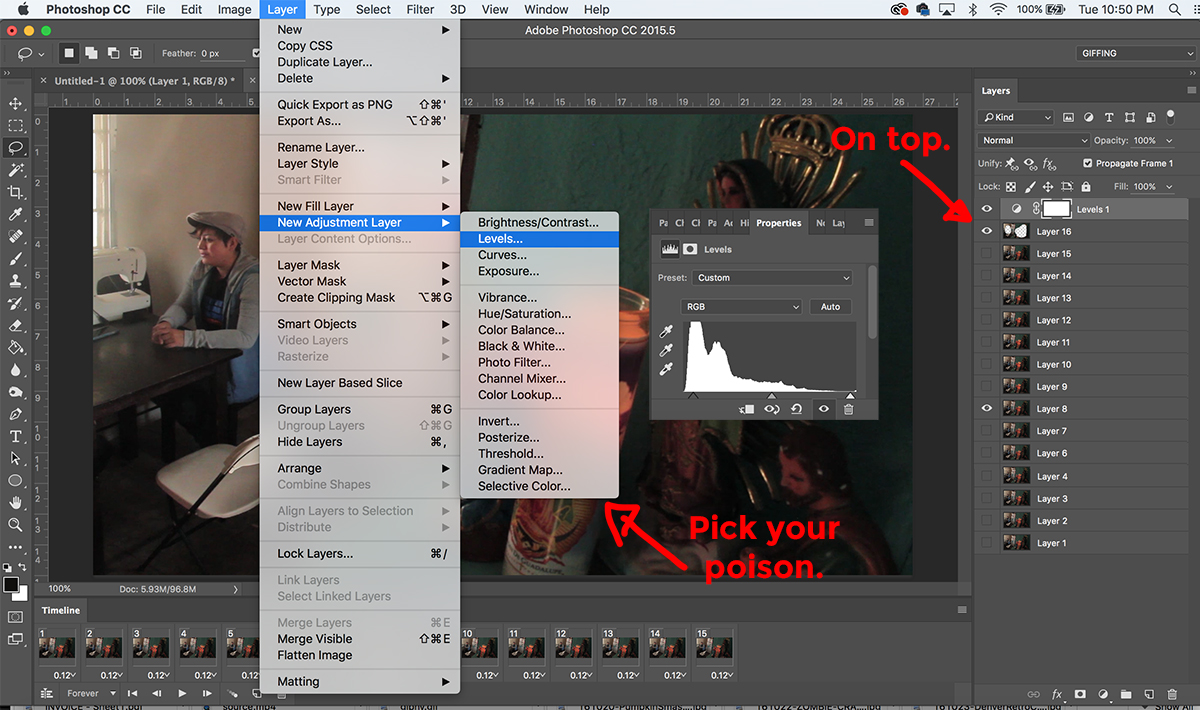
Task: Open the Preset Custom dropdown
Action: tap(772, 278)
